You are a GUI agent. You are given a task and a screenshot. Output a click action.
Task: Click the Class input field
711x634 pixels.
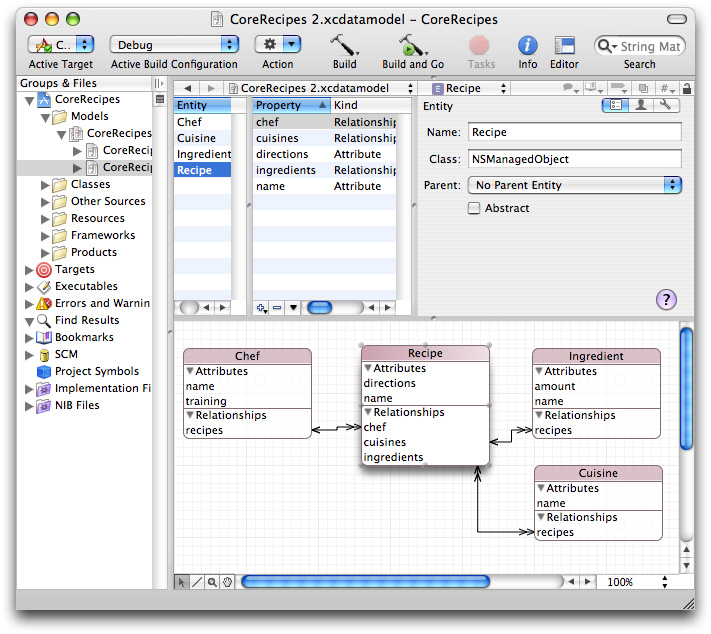coord(575,159)
